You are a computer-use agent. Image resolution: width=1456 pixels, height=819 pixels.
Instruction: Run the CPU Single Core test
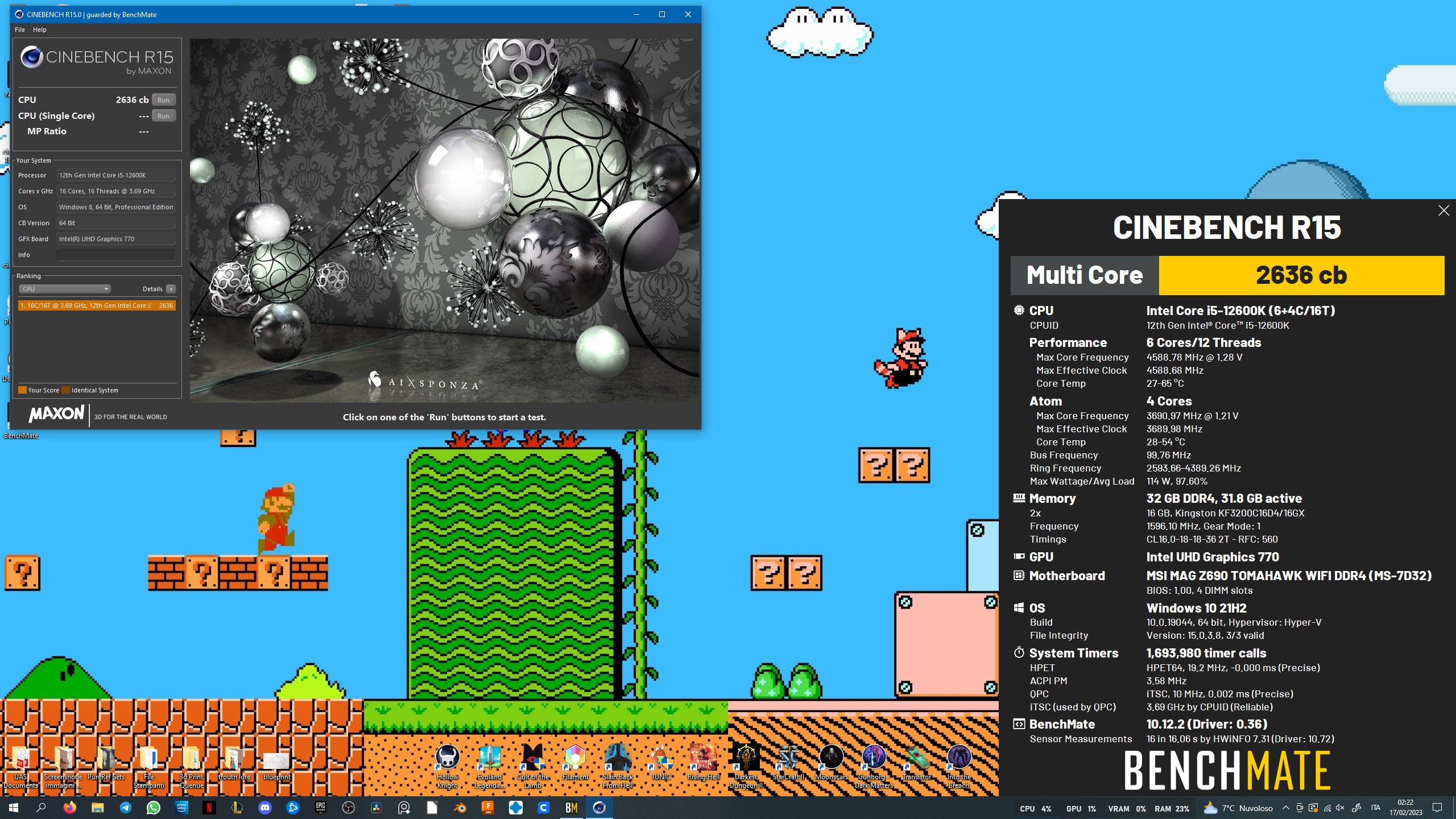(163, 115)
